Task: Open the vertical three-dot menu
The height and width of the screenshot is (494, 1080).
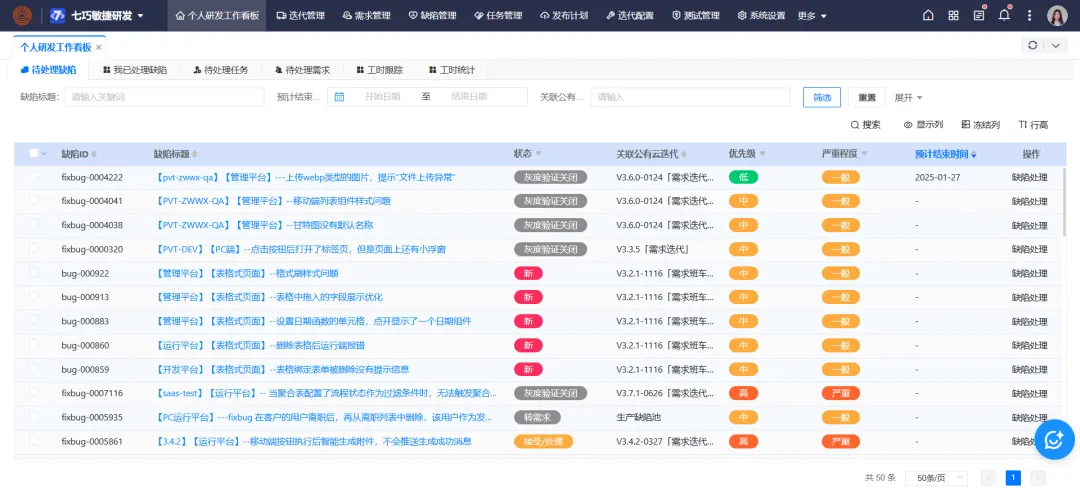Action: (x=1028, y=16)
